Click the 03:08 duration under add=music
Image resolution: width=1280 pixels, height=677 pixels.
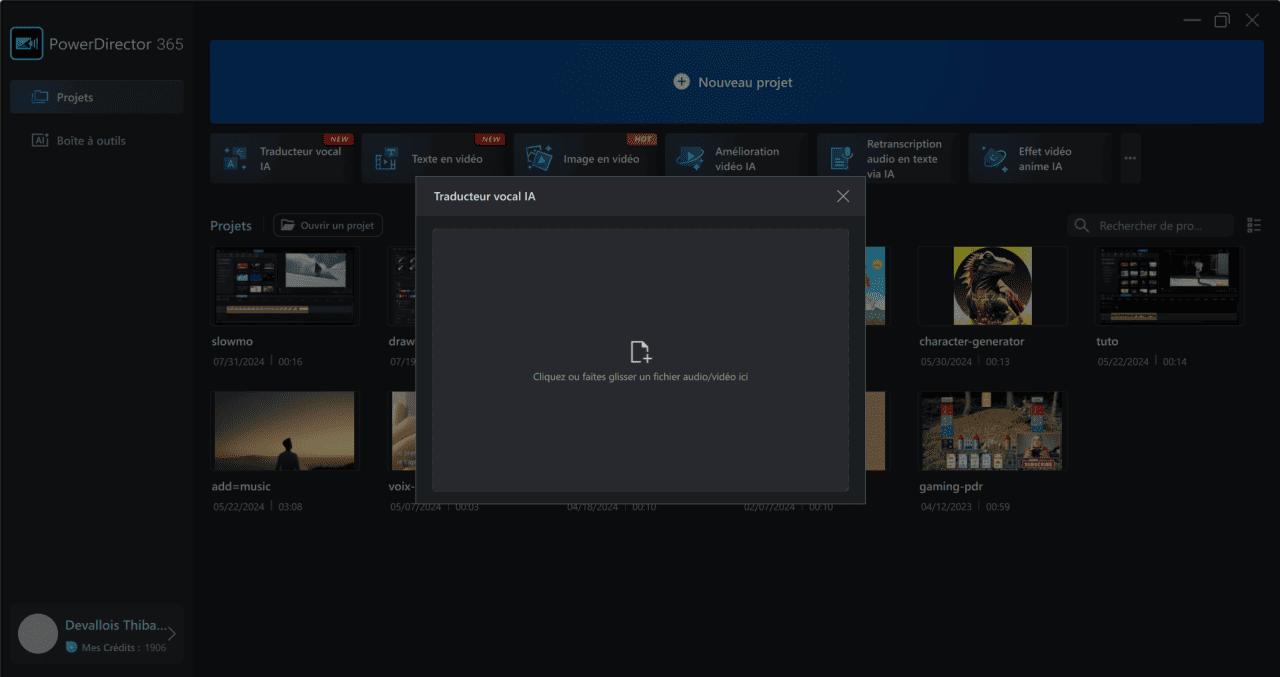[x=290, y=507]
